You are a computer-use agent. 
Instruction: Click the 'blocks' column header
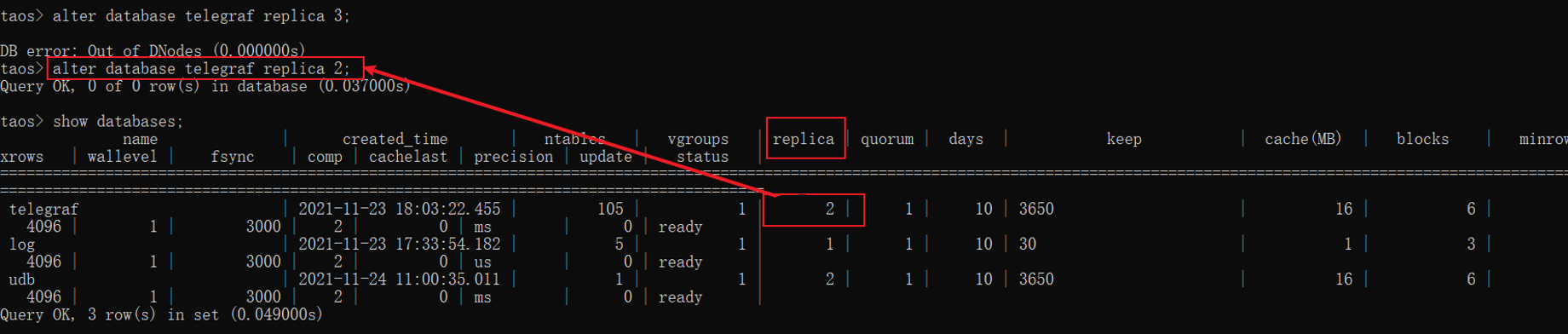(x=1422, y=139)
